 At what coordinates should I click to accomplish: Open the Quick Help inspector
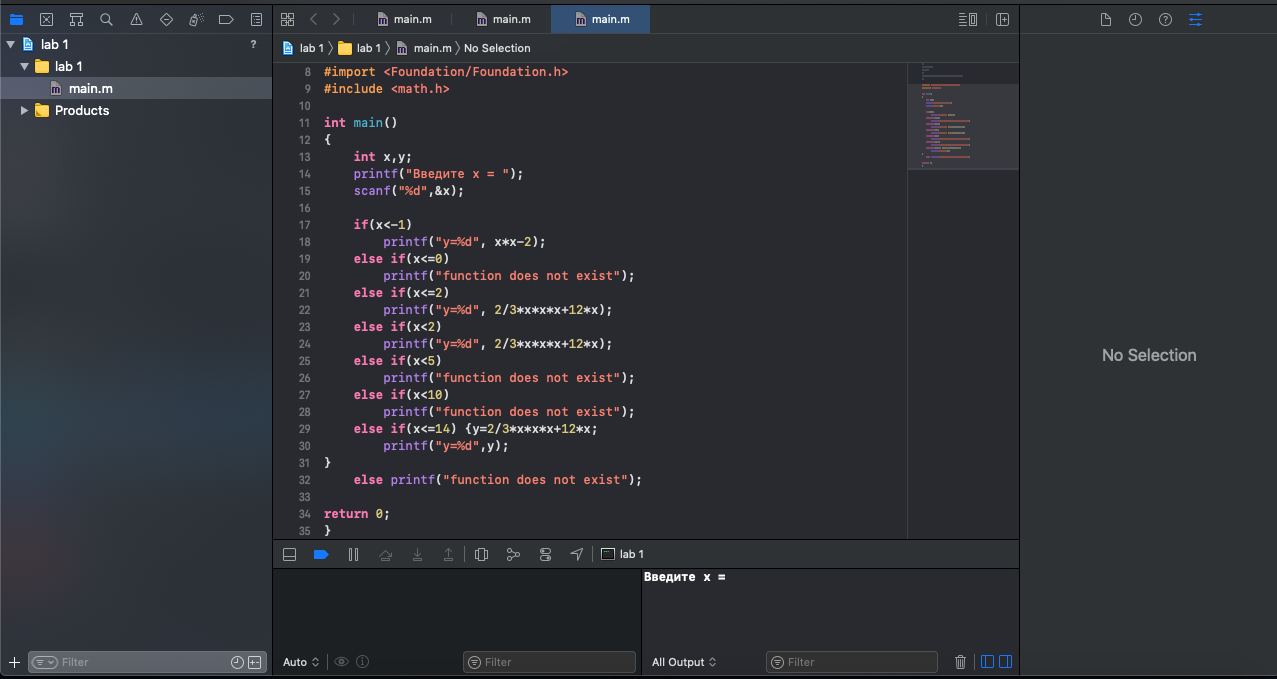pos(1165,19)
